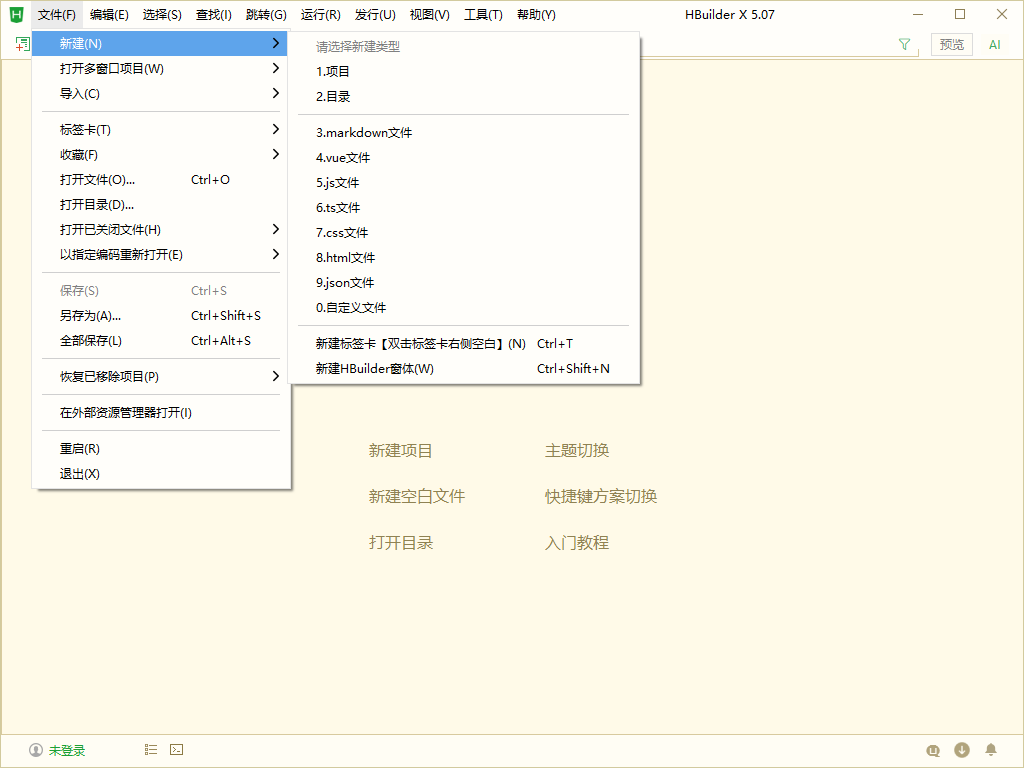
Task: Open the 查找(I) menu
Action: coord(214,14)
